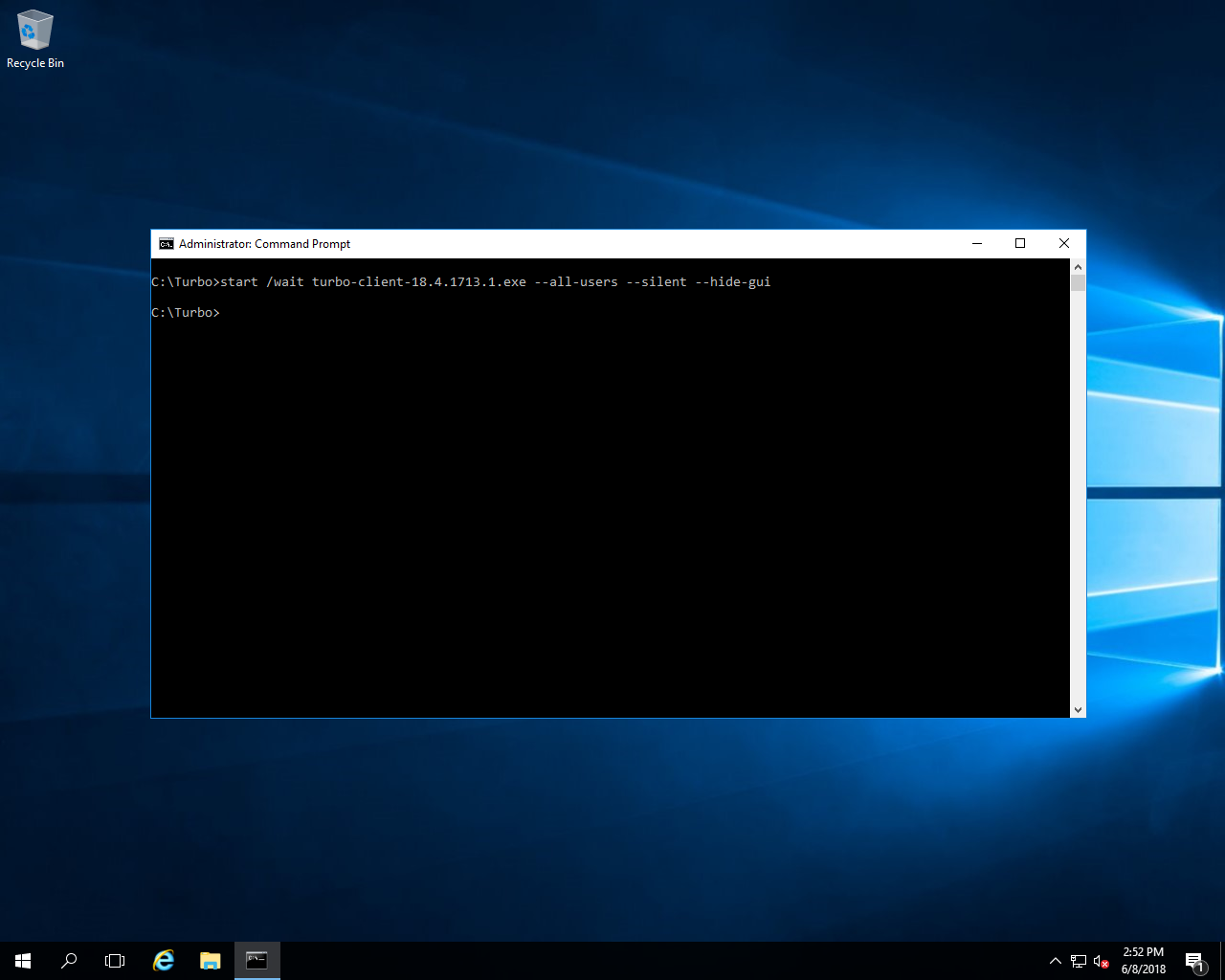The width and height of the screenshot is (1225, 980).
Task: Minimize the Command Prompt window
Action: 976,243
